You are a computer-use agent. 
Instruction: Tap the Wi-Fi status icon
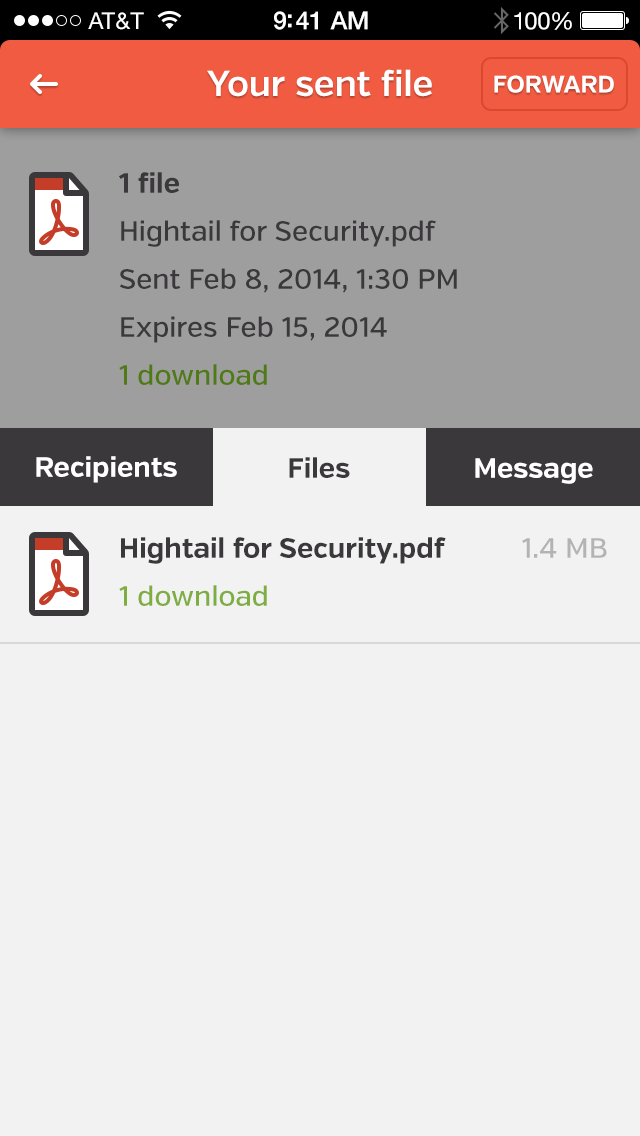(x=169, y=20)
